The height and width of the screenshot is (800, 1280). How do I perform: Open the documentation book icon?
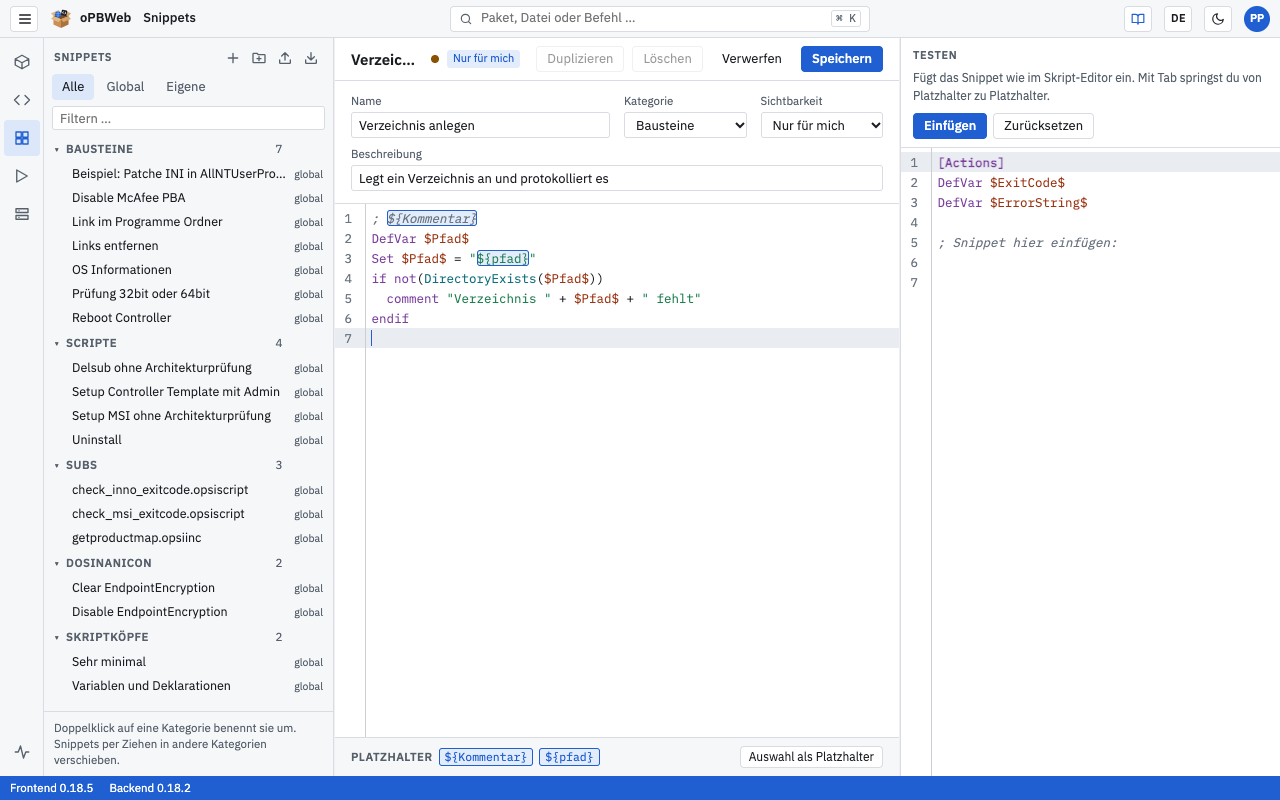point(1138,18)
